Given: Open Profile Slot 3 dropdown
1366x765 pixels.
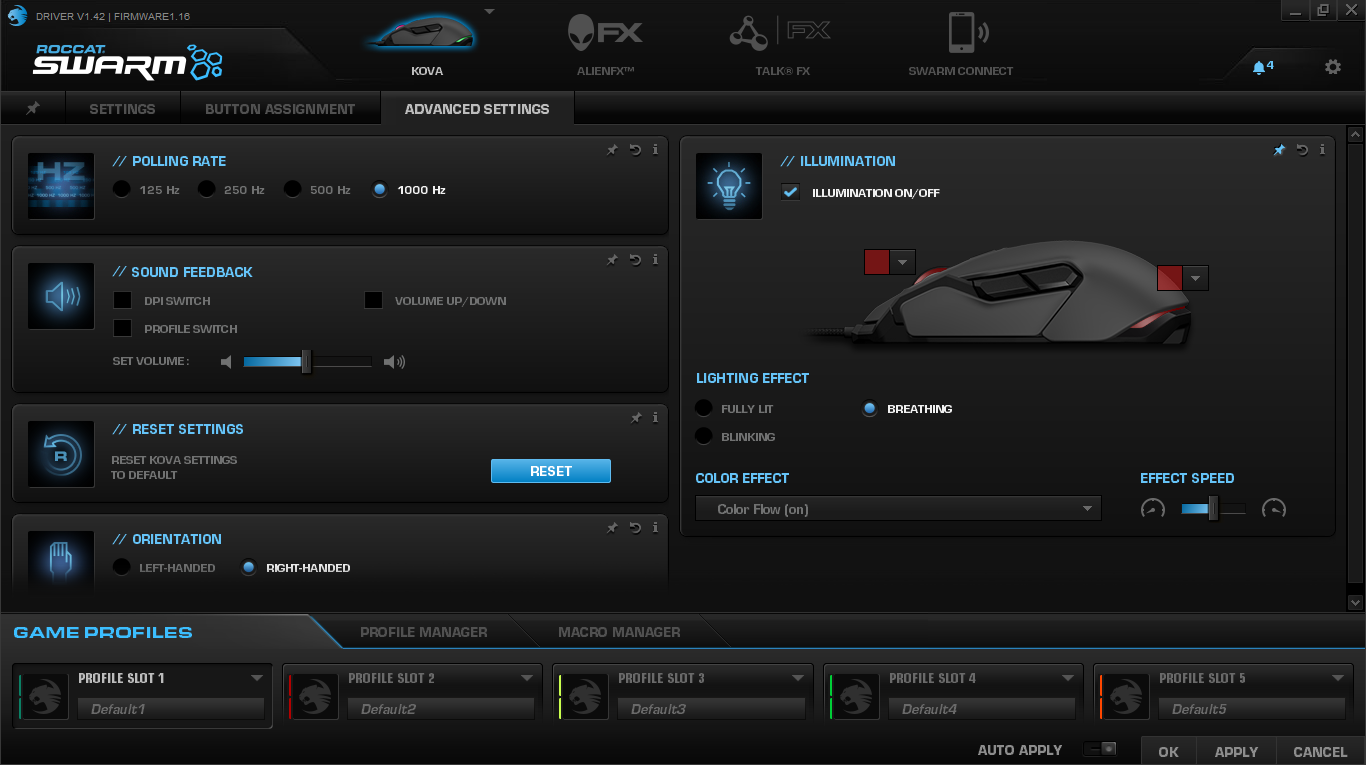Looking at the screenshot, I should (x=798, y=678).
